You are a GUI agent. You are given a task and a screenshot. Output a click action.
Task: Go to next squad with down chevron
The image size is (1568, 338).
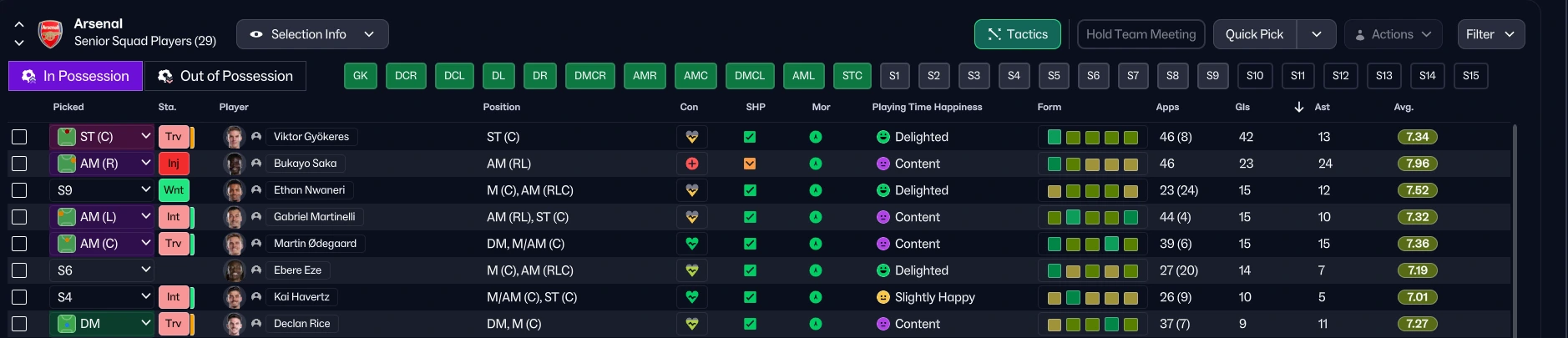19,43
